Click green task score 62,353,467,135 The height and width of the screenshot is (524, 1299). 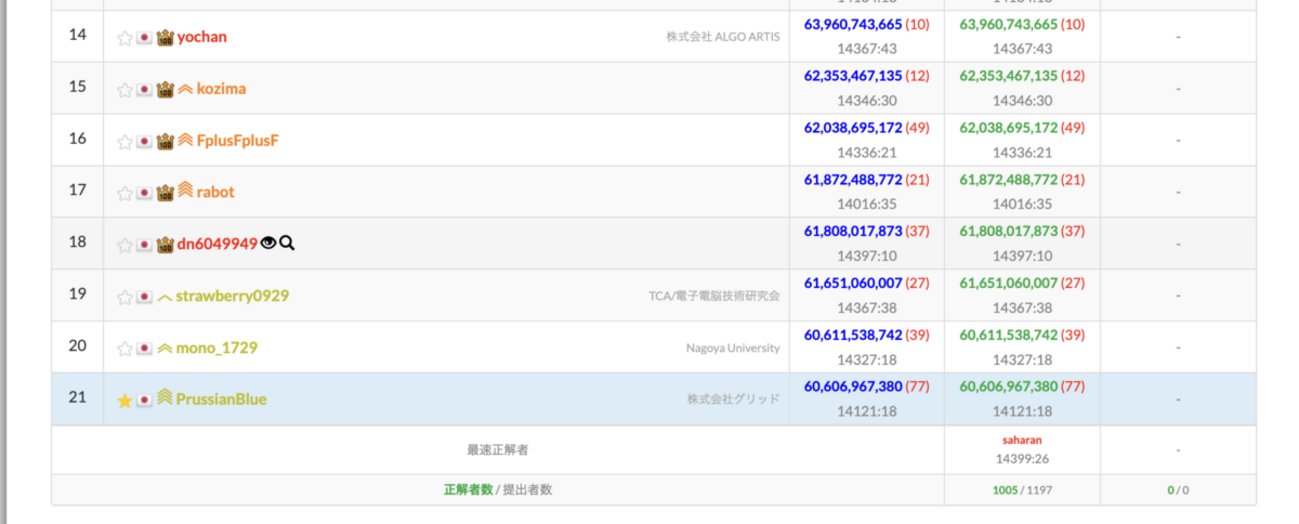1008,76
